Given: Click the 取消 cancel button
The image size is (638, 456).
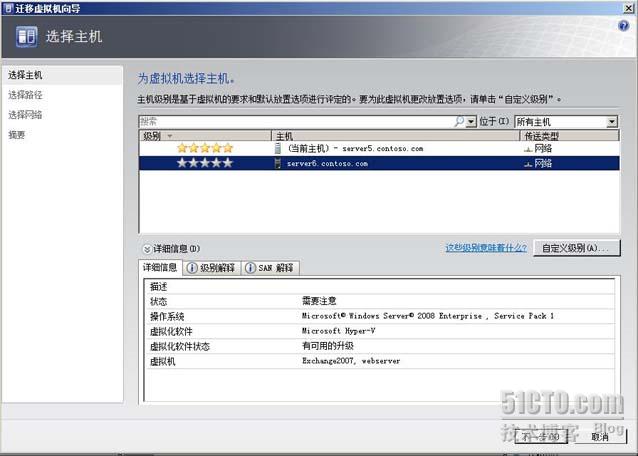Looking at the screenshot, I should (x=600, y=437).
